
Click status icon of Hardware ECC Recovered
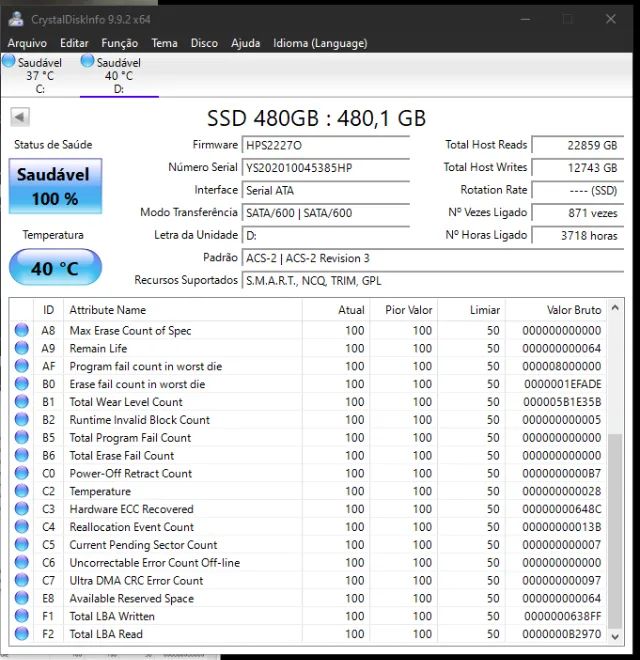pyautogui.click(x=21, y=509)
